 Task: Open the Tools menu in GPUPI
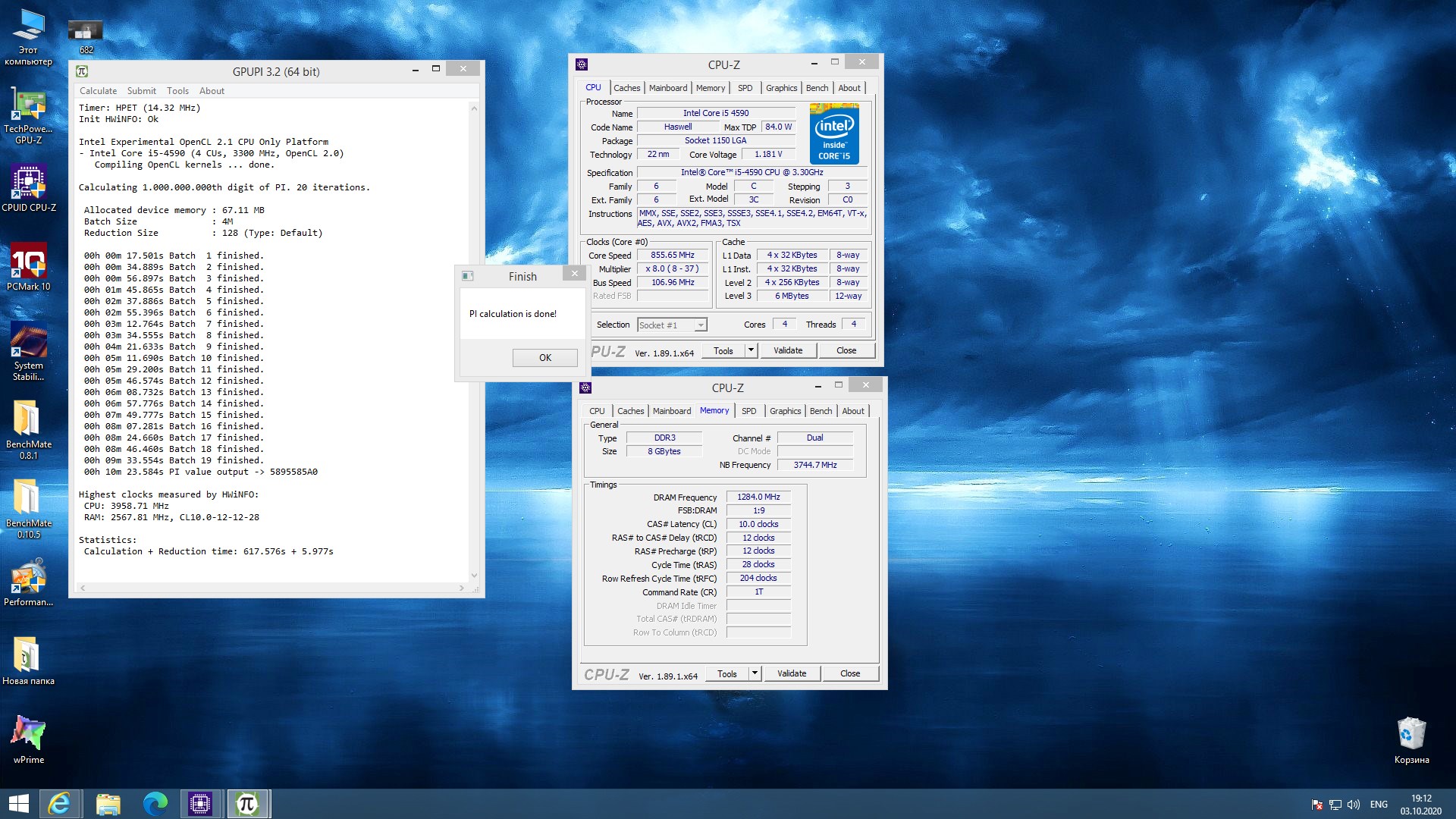point(177,91)
